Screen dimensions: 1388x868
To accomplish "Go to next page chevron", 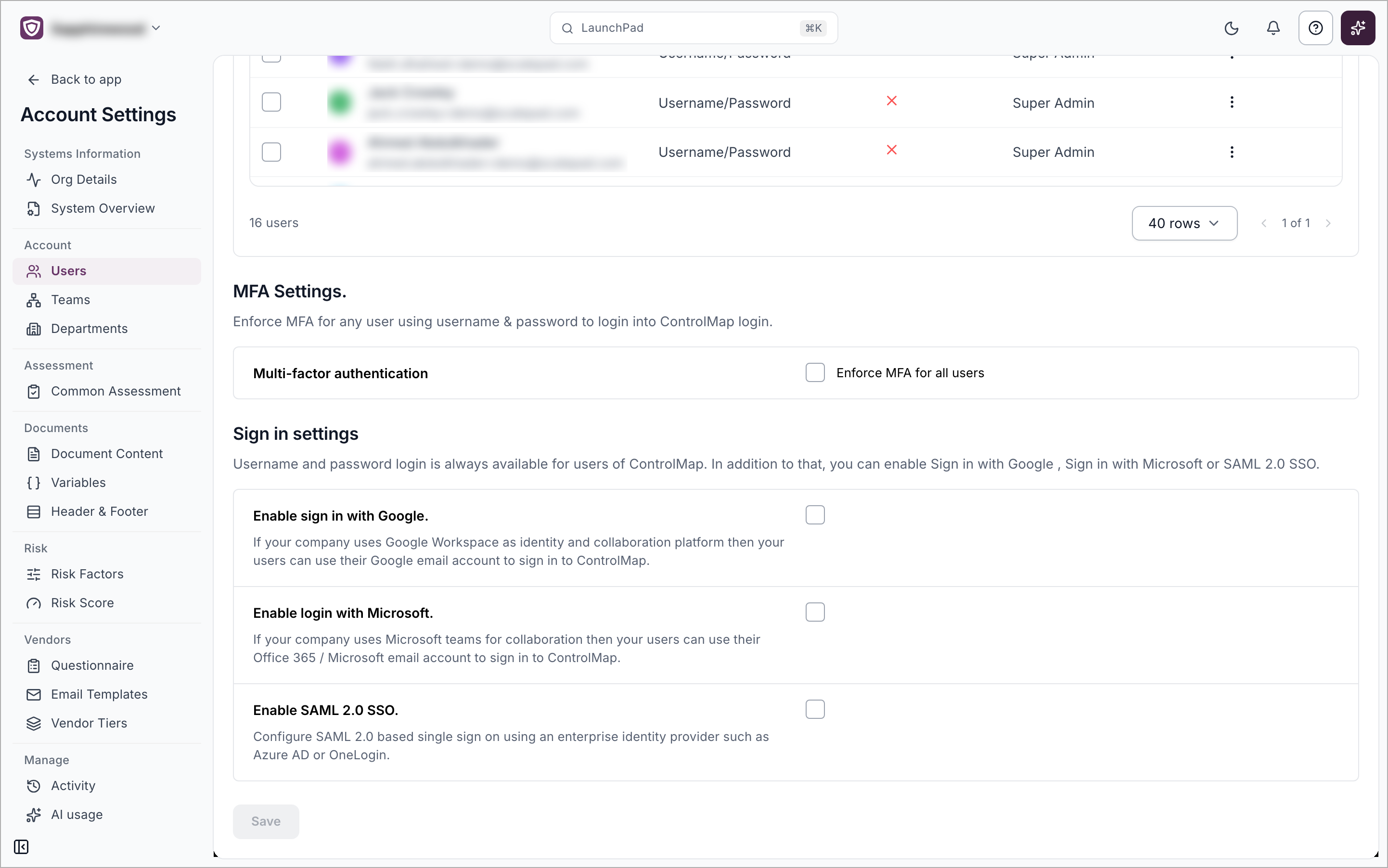I will click(x=1328, y=223).
